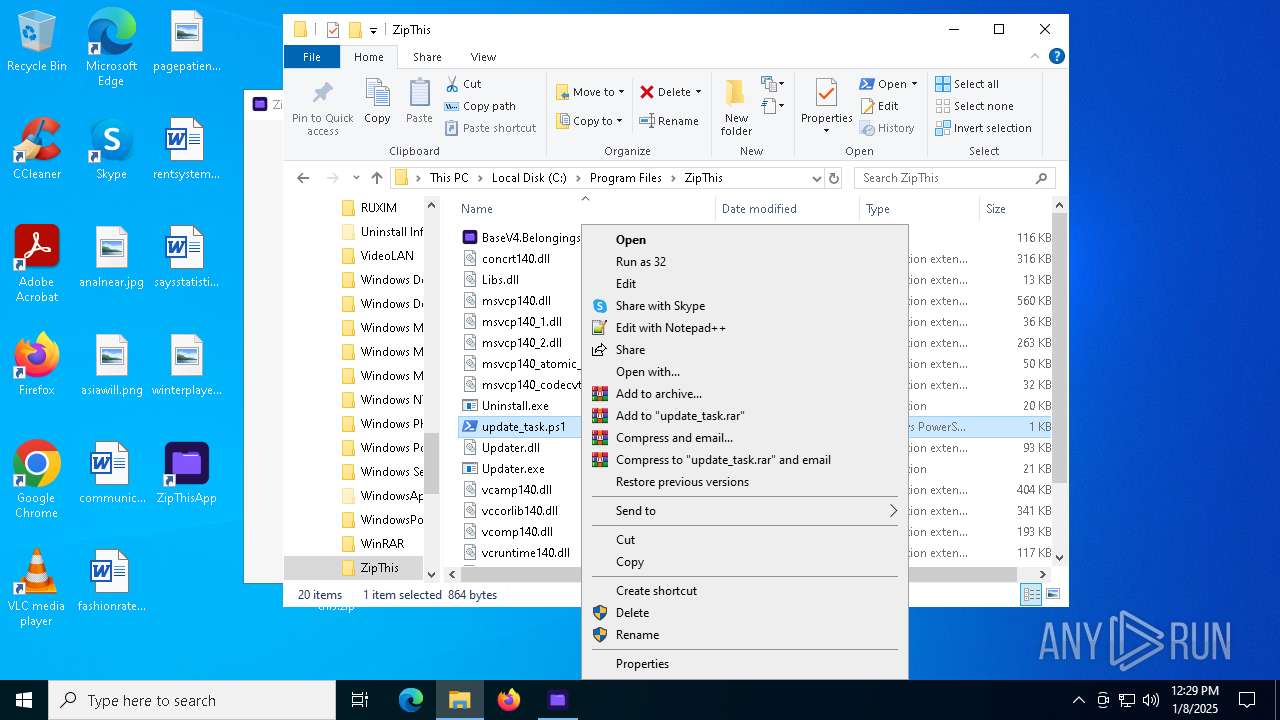
Task: Click Program Files in address path
Action: click(625, 178)
